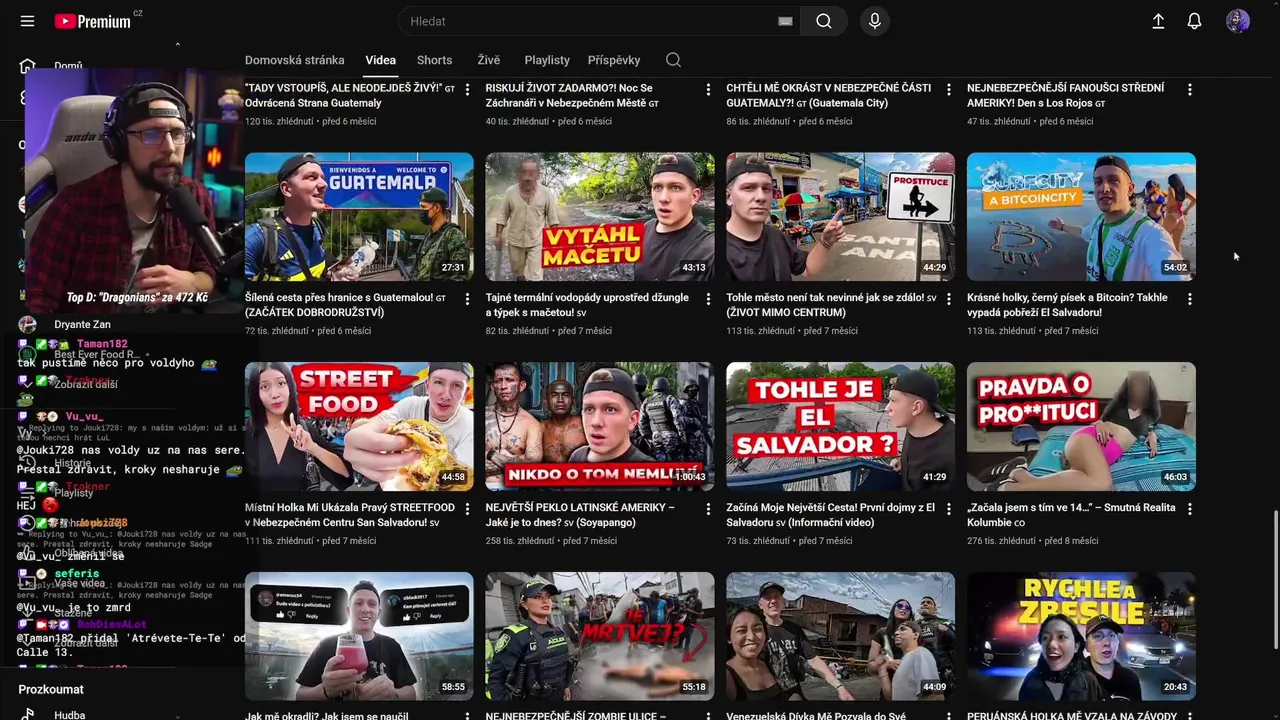The image size is (1280, 720).
Task: Click the Domů home icon in sidebar
Action: (27, 66)
